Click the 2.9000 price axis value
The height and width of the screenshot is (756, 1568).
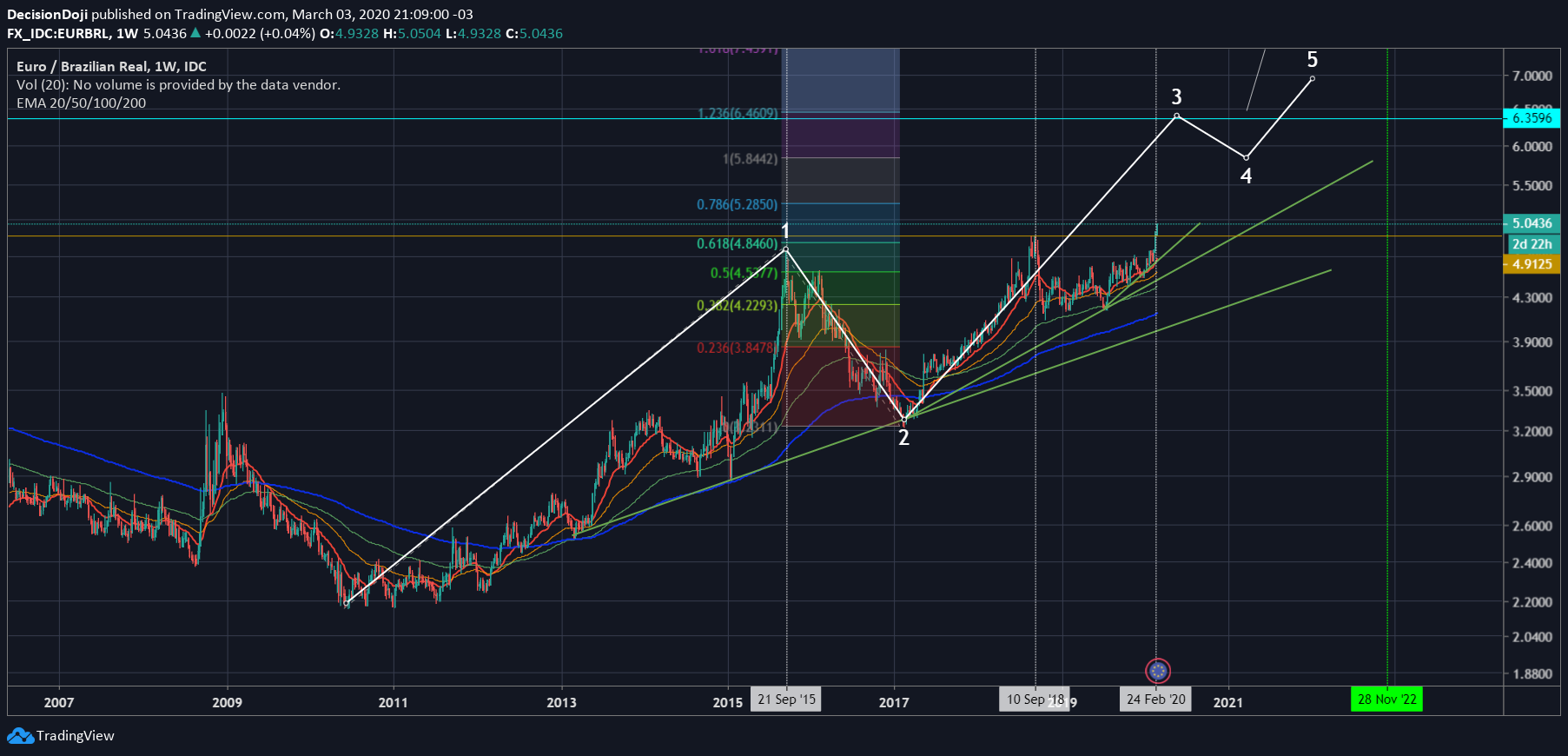click(x=1532, y=477)
